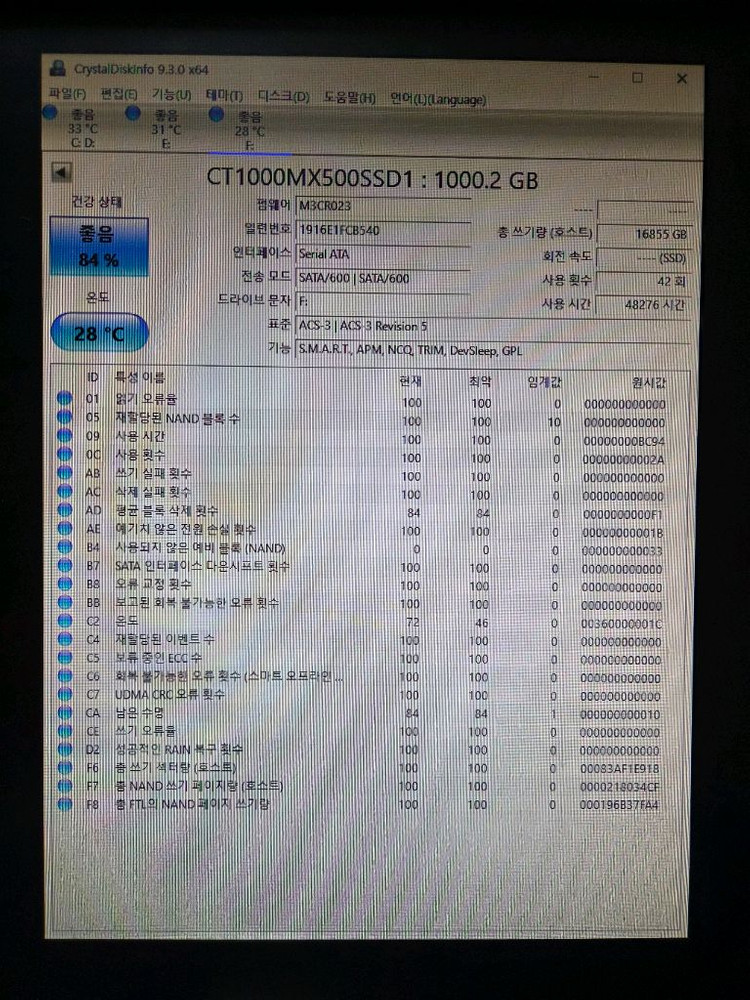Click status icon for B7 SATA 인터페이스 다운시프트

pos(65,565)
